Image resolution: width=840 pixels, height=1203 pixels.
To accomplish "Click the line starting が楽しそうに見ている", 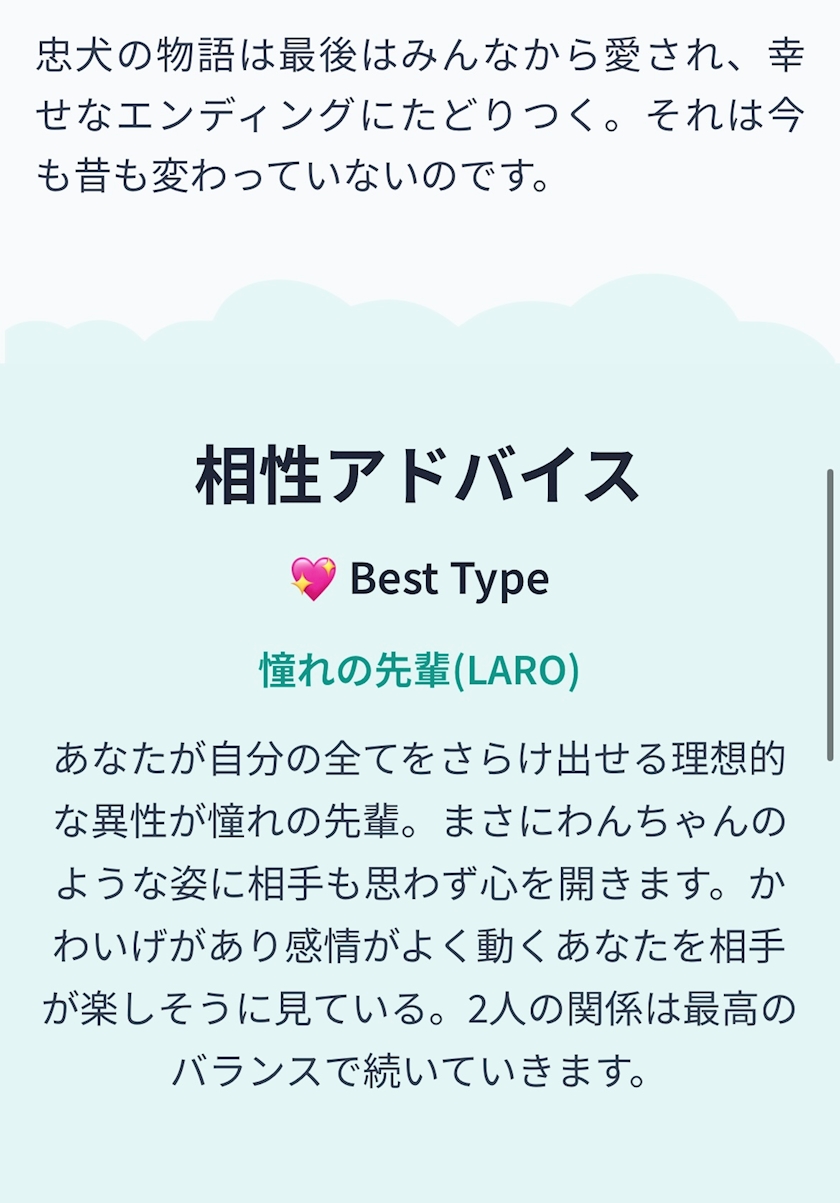I will tap(419, 1008).
